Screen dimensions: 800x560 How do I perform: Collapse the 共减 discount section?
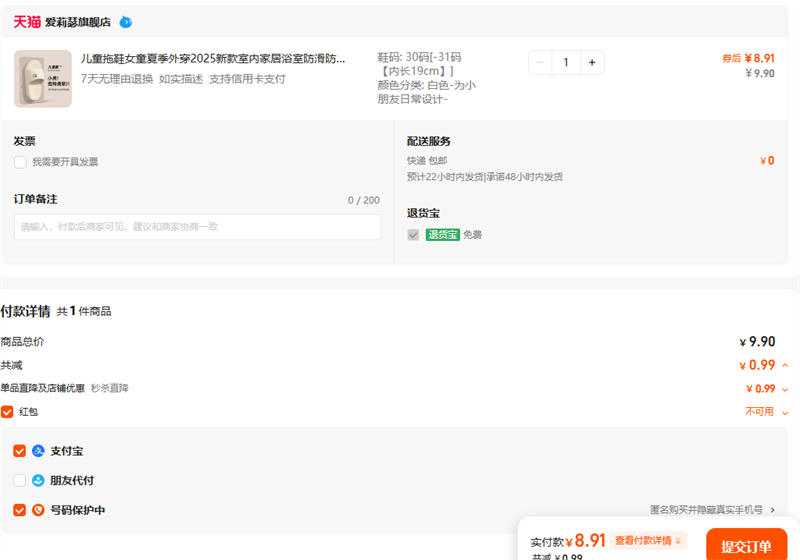pyautogui.click(x=785, y=366)
